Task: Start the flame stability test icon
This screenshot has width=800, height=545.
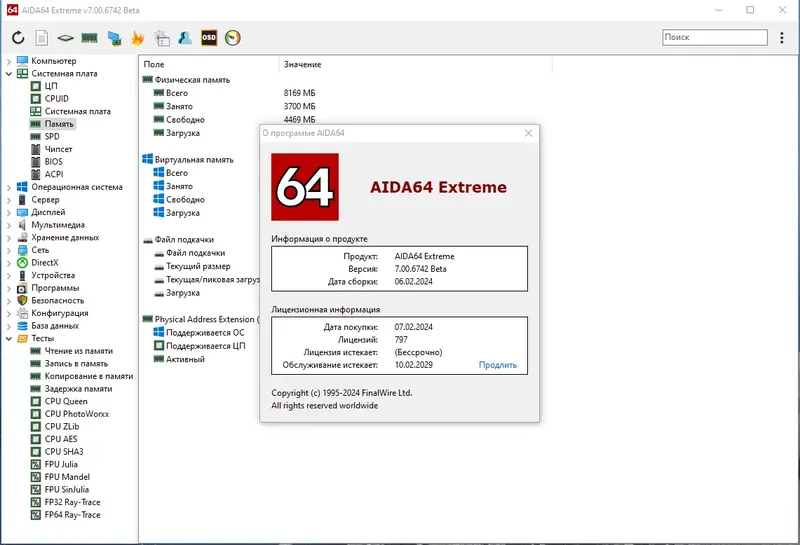Action: click(137, 38)
